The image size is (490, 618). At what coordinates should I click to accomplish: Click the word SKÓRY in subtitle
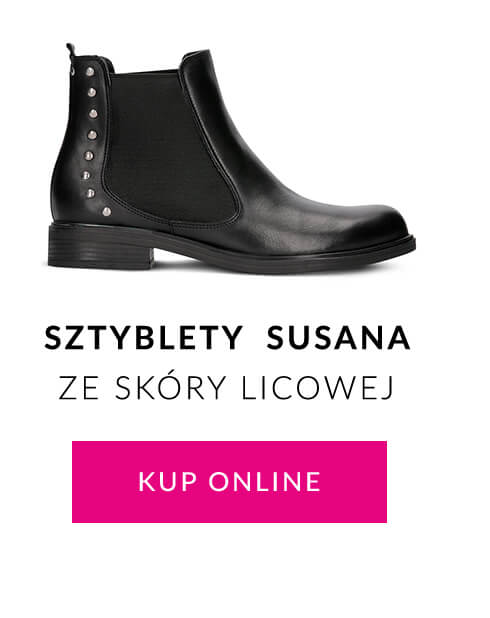tap(170, 387)
